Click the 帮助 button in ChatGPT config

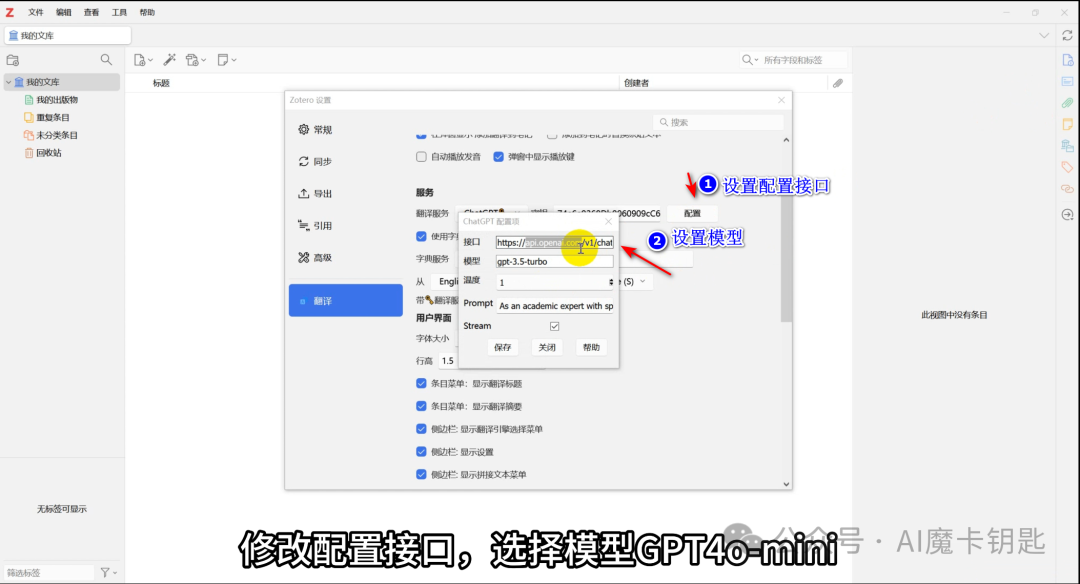pyautogui.click(x=591, y=347)
